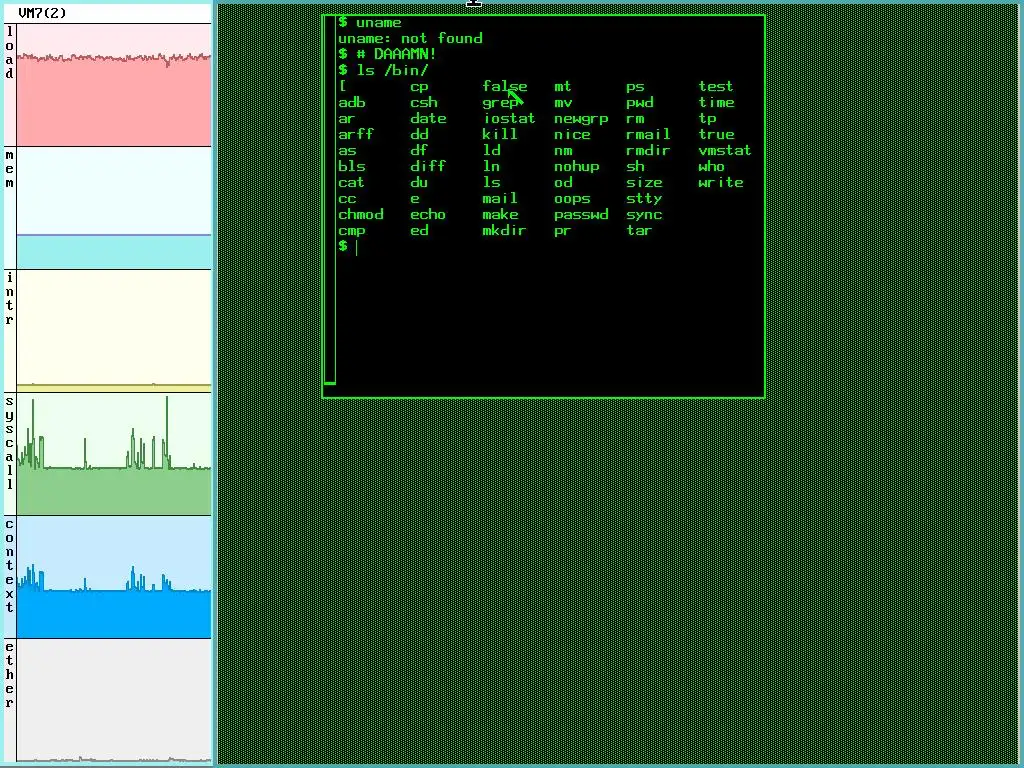This screenshot has height=768, width=1024.
Task: Click the 'newgrp' file name
Action: click(x=581, y=119)
